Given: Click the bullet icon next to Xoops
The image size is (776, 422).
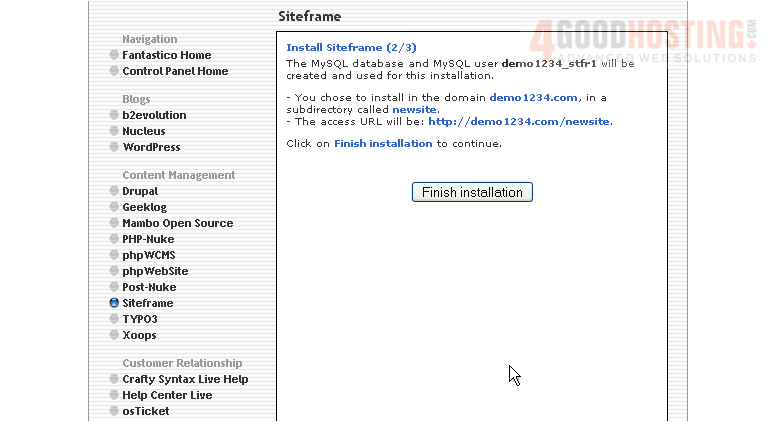Looking at the screenshot, I should pos(114,335).
